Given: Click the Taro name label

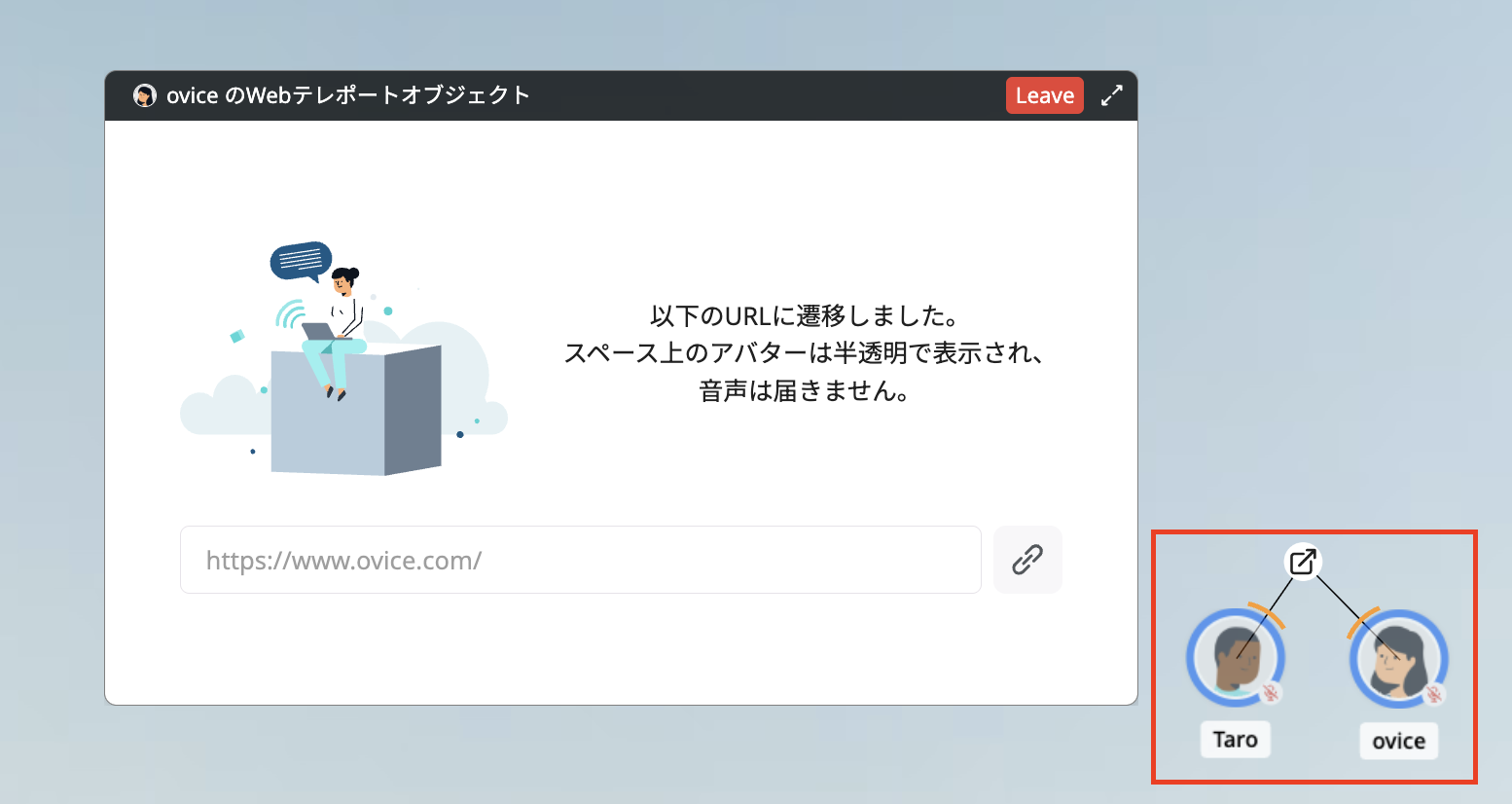Looking at the screenshot, I should coord(1236,740).
